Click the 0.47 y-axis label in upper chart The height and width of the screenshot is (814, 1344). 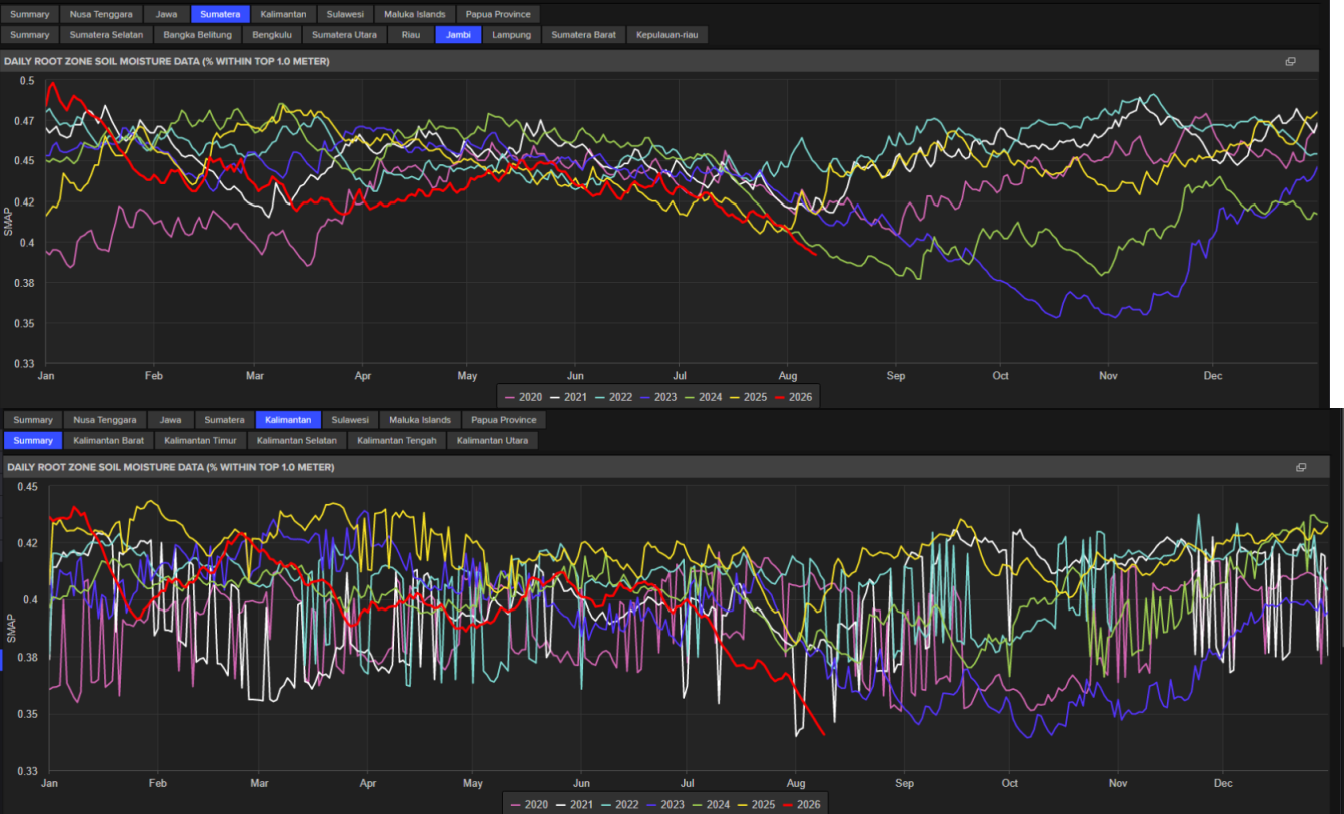click(x=24, y=121)
